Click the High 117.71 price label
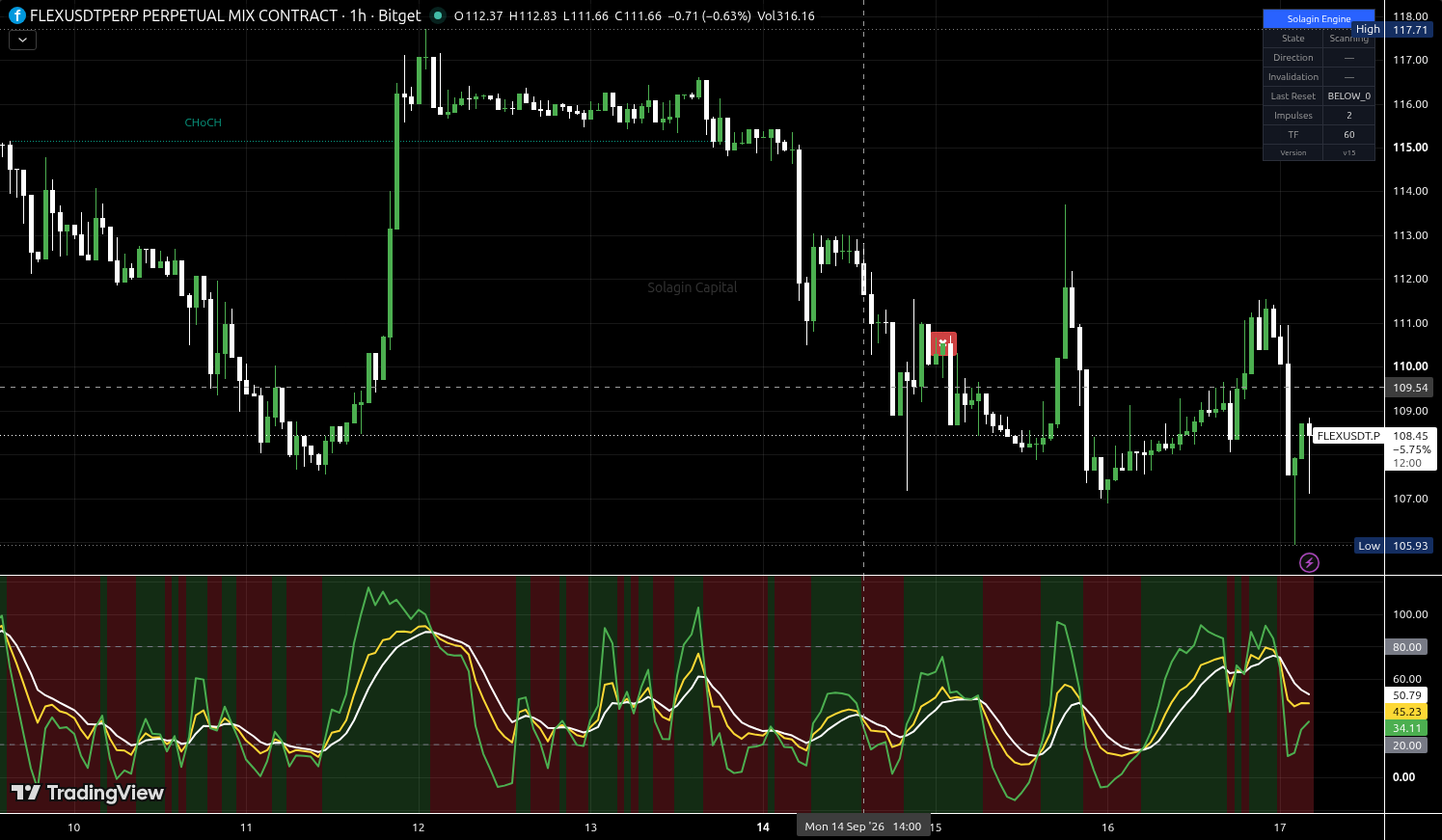 pos(1392,30)
